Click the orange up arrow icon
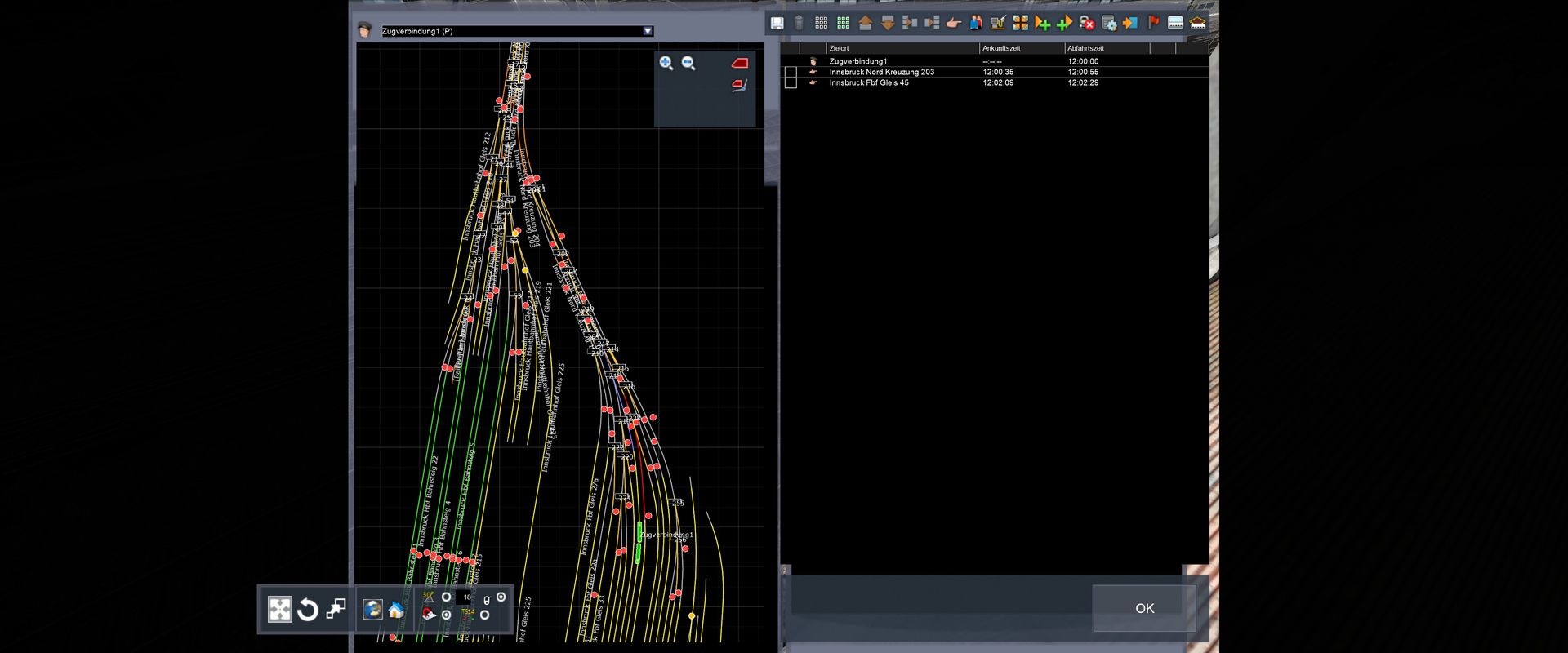The image size is (1568, 653). pos(866,23)
